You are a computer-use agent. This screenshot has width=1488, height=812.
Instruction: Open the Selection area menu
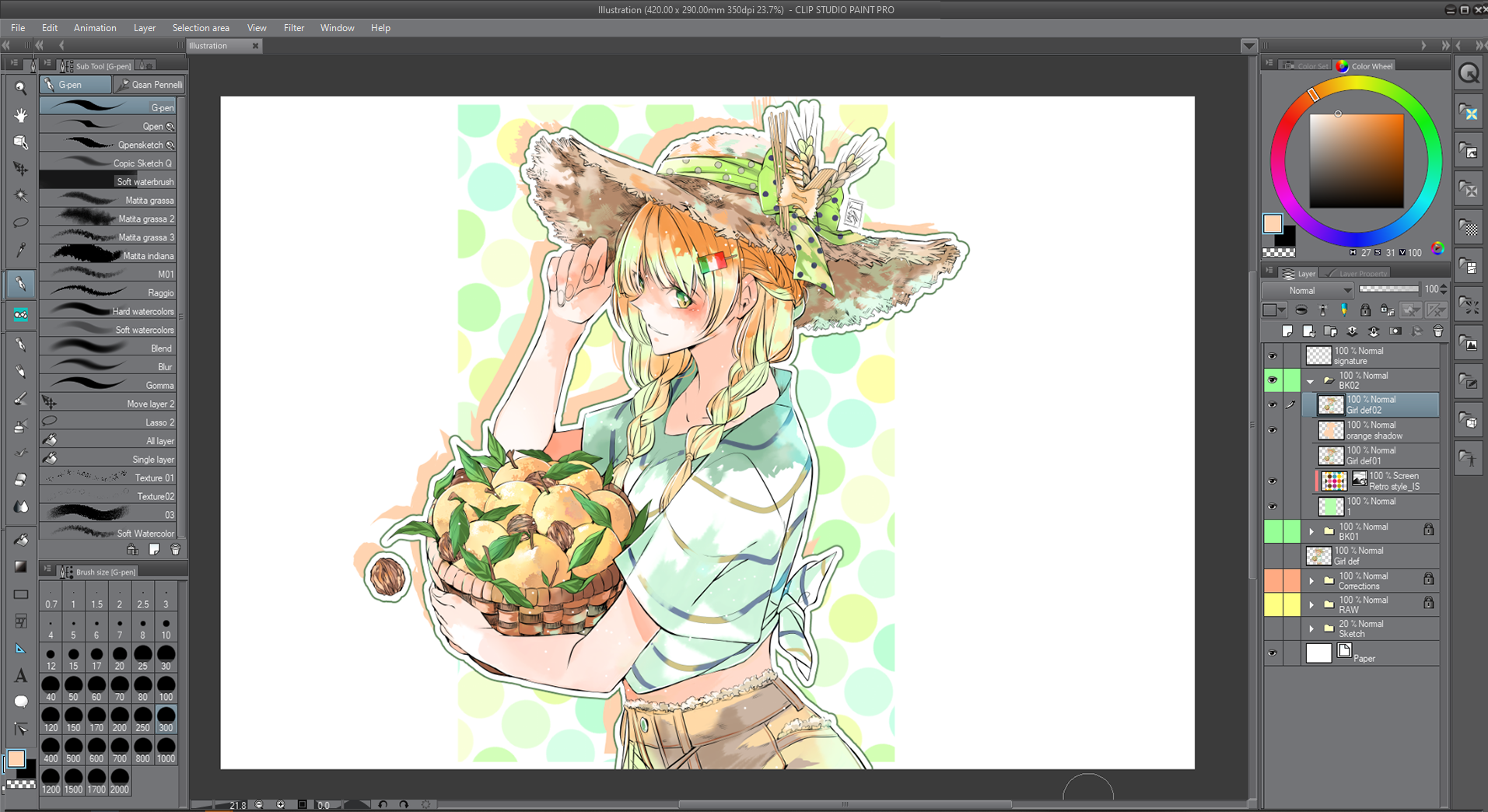[x=201, y=28]
